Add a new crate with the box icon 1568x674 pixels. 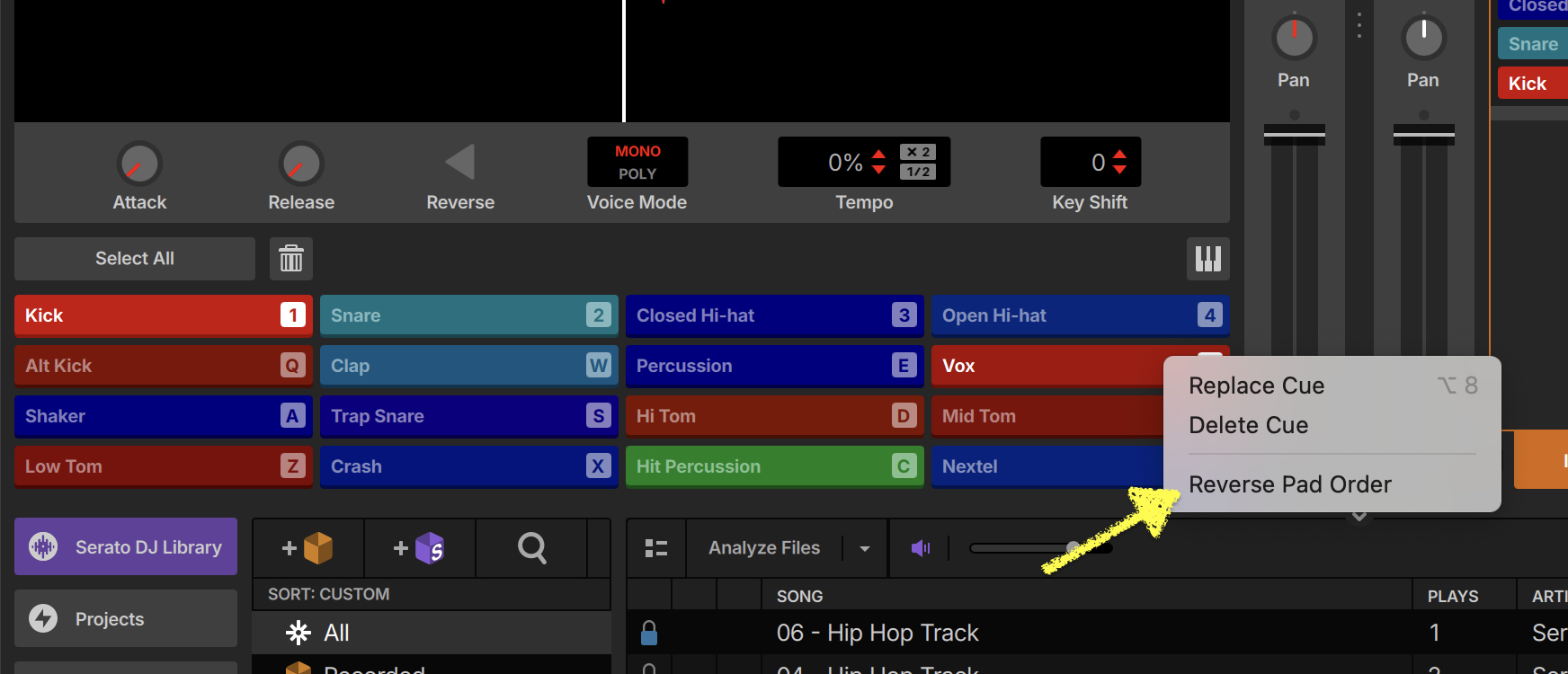(308, 547)
